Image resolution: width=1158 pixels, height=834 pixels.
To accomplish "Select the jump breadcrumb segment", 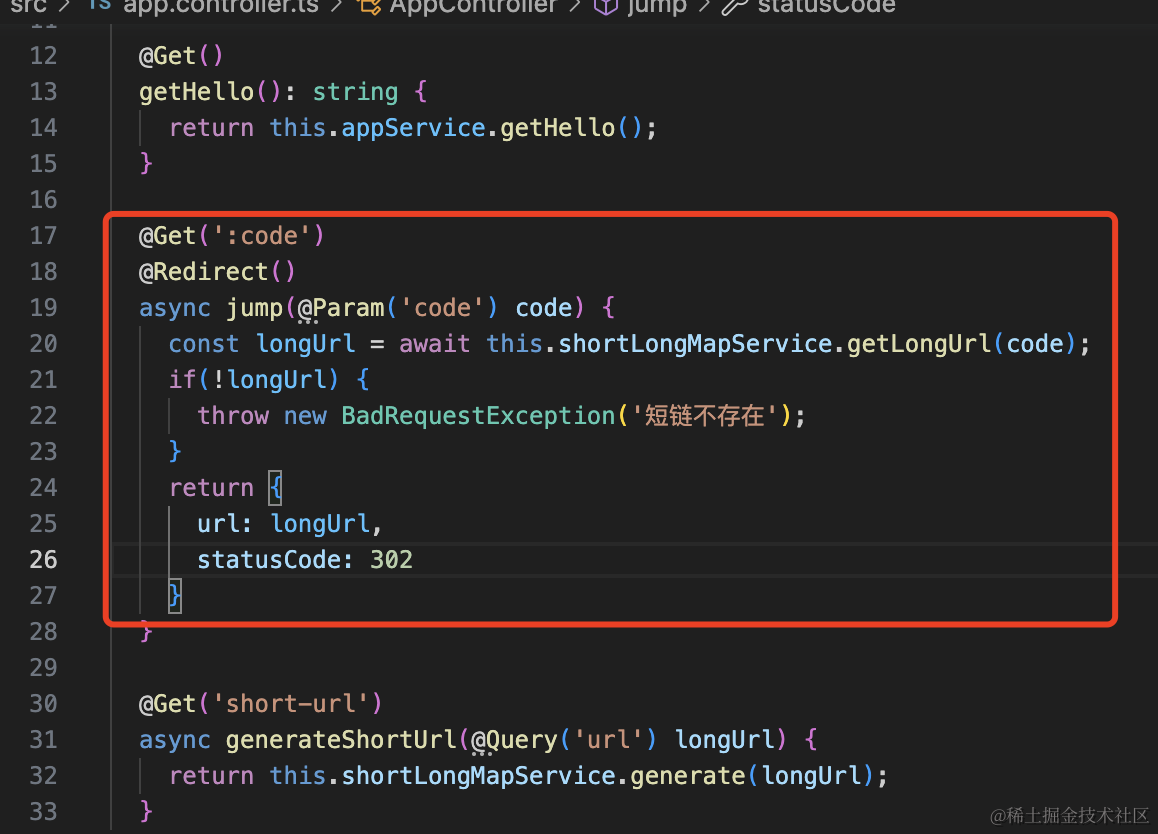I will tap(657, 6).
